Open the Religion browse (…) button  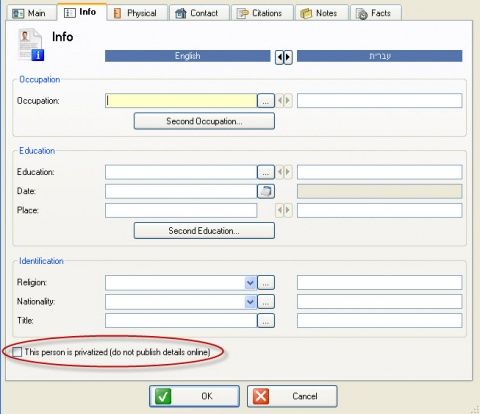click(x=266, y=283)
